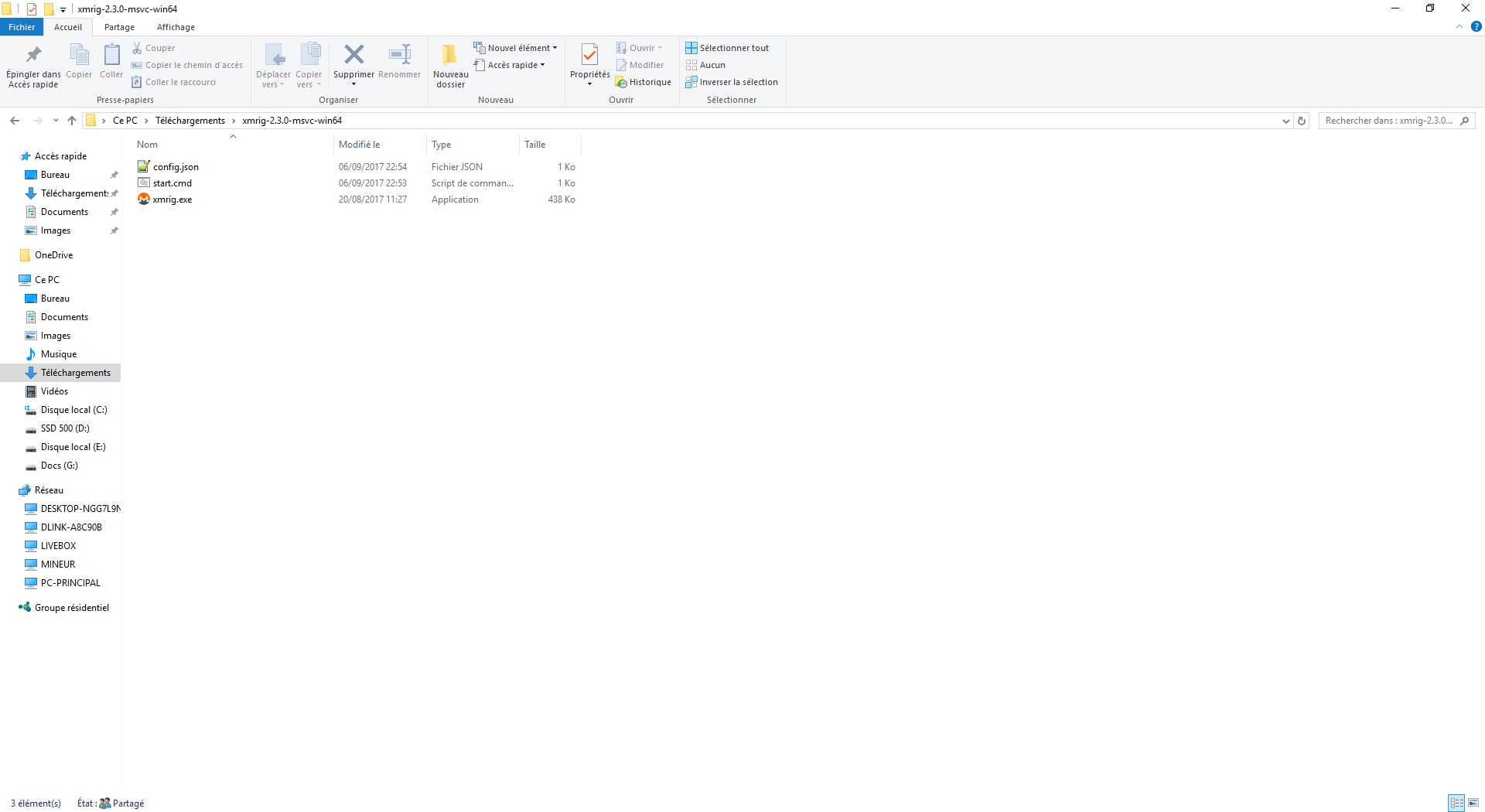Open the Help question mark icon

pyautogui.click(x=1476, y=26)
